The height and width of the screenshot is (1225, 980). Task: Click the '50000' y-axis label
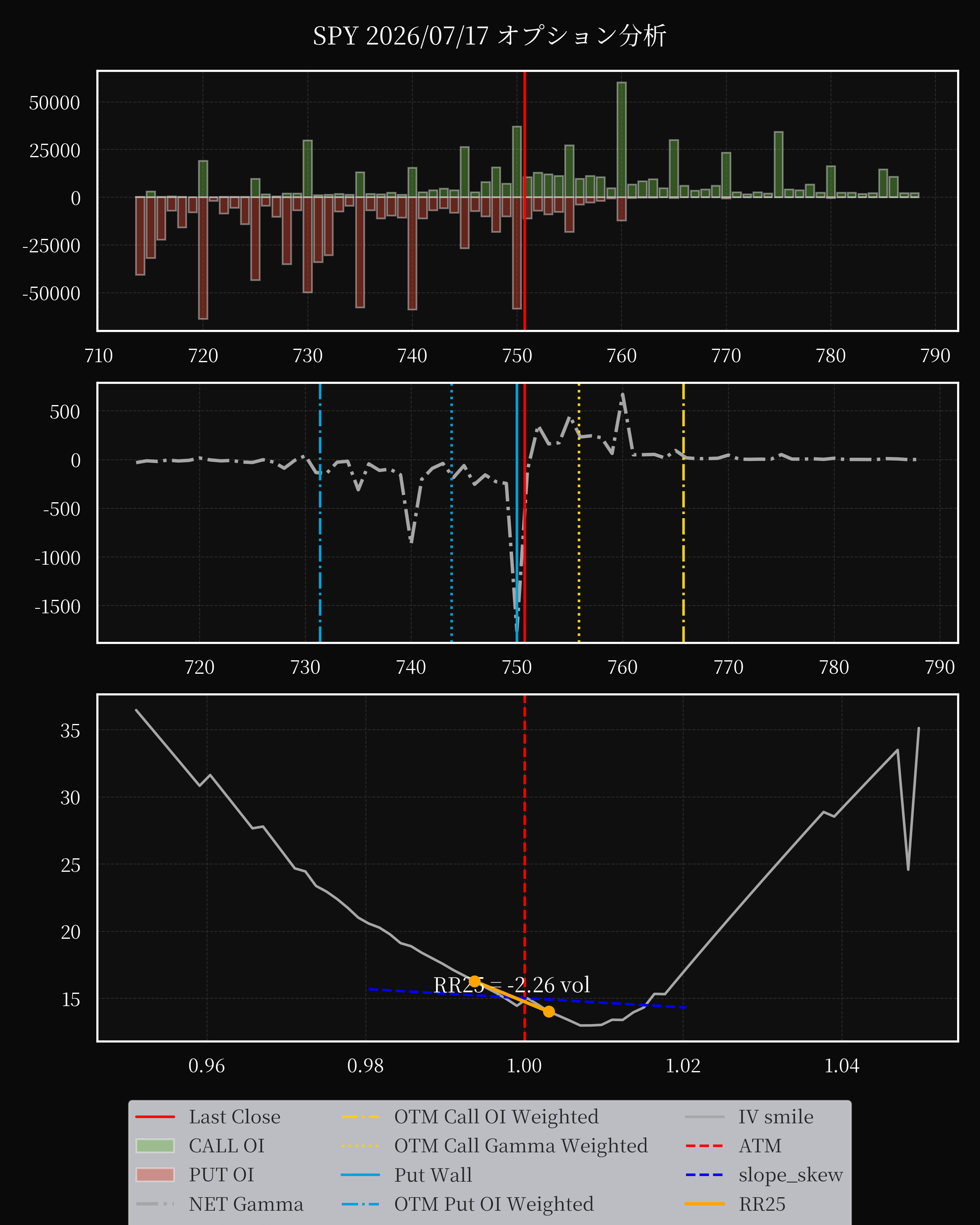(x=55, y=103)
